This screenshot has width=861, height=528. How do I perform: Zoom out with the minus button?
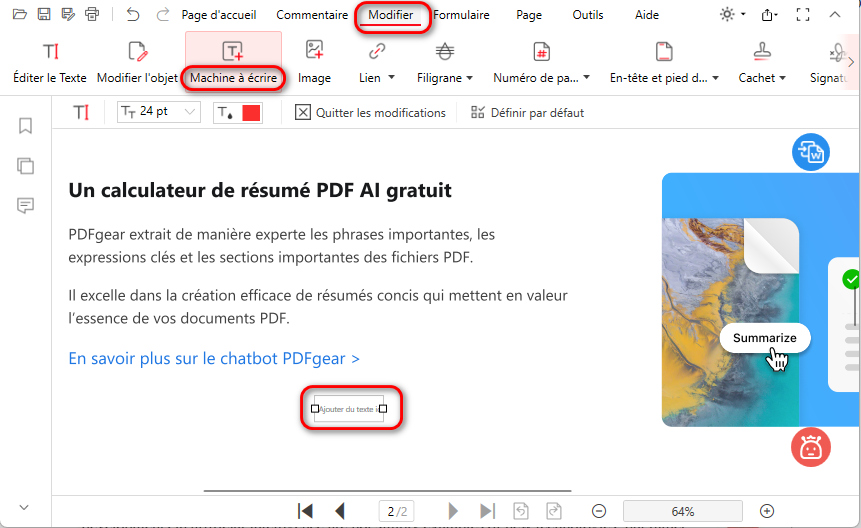pos(599,512)
